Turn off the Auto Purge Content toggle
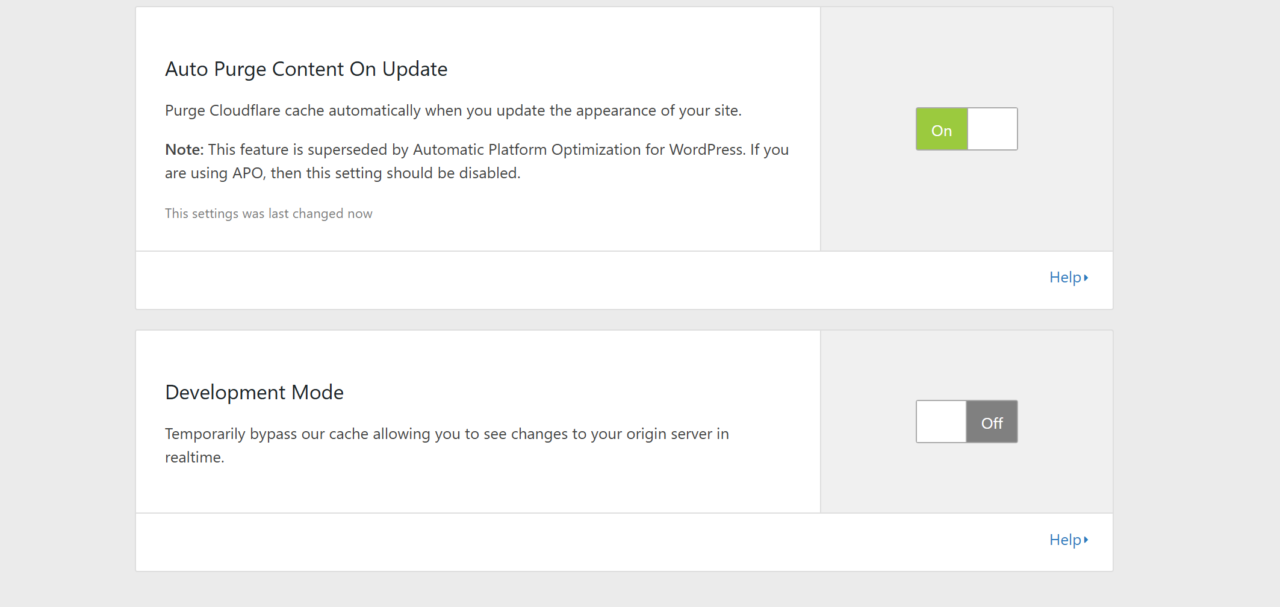Viewport: 1280px width, 607px height. (x=966, y=130)
